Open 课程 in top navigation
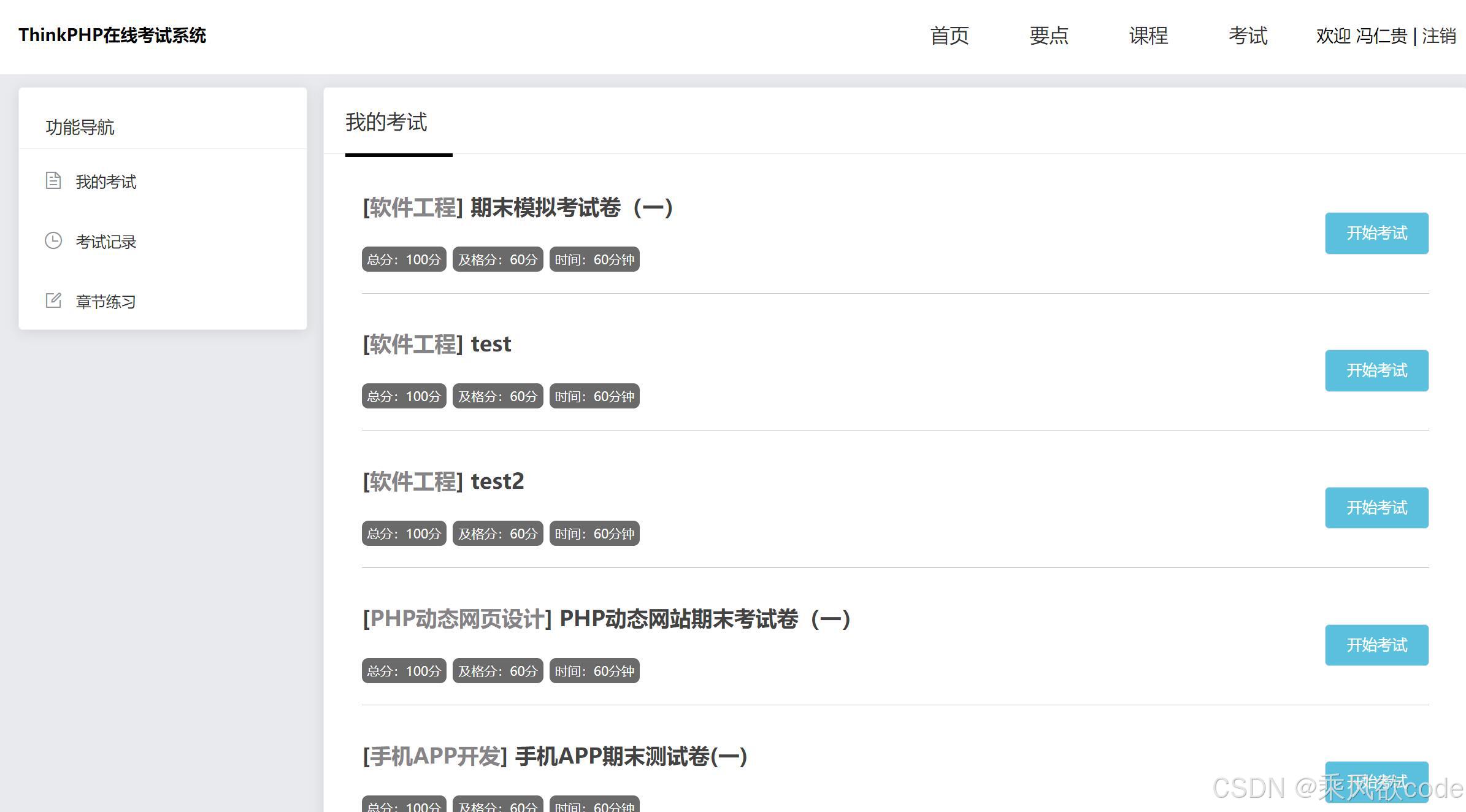The height and width of the screenshot is (812, 1466). coord(1148,36)
